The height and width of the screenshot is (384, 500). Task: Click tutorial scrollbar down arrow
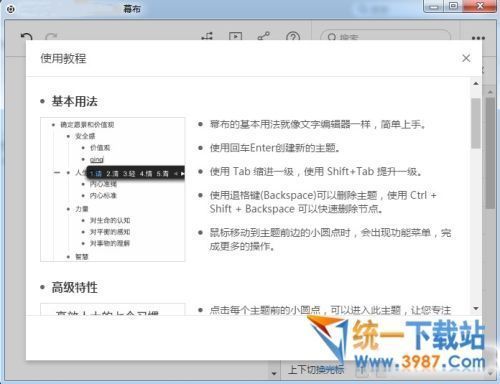tap(476, 309)
